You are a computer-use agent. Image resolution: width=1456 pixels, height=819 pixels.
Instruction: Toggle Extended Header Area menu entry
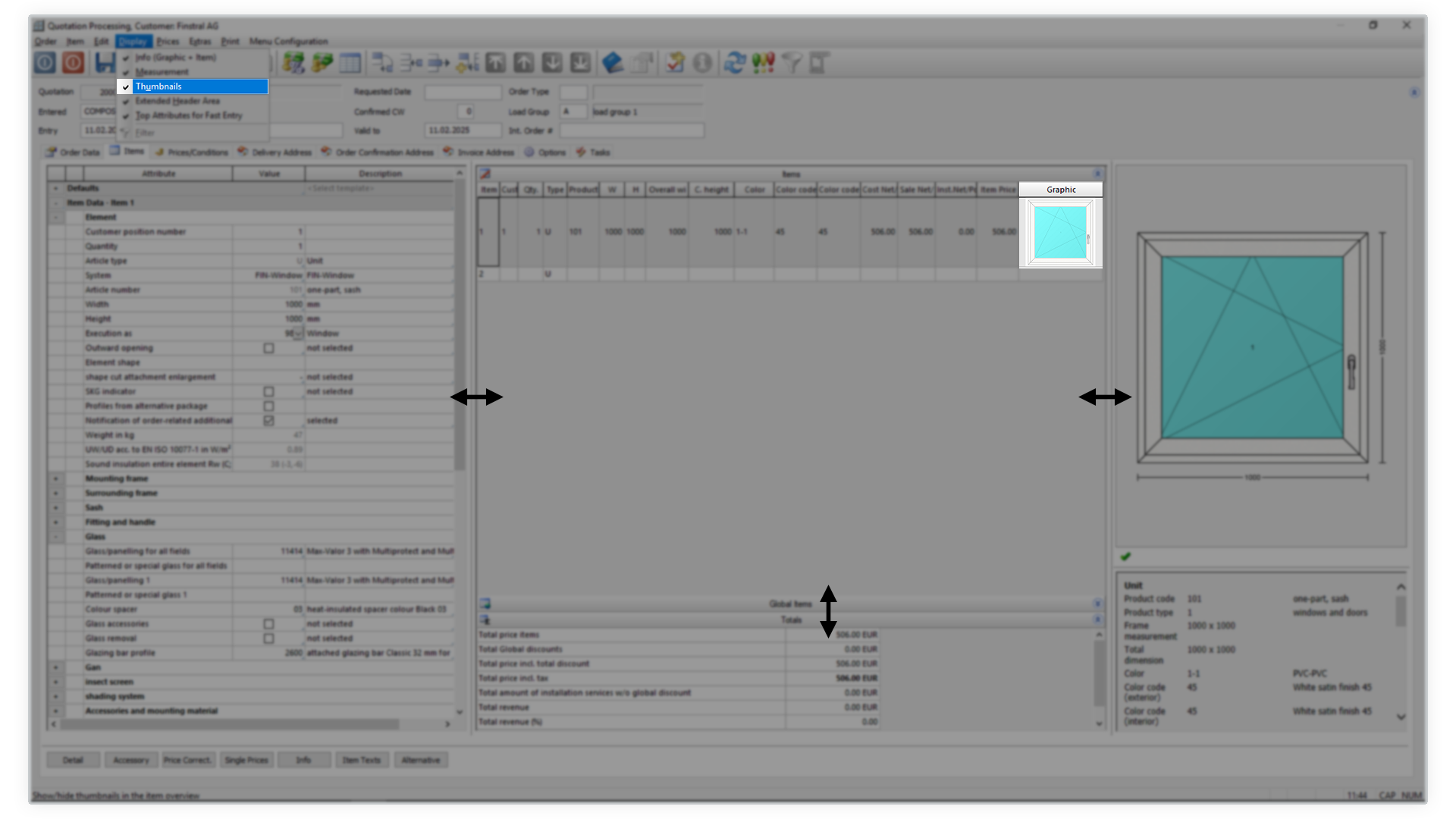point(193,101)
